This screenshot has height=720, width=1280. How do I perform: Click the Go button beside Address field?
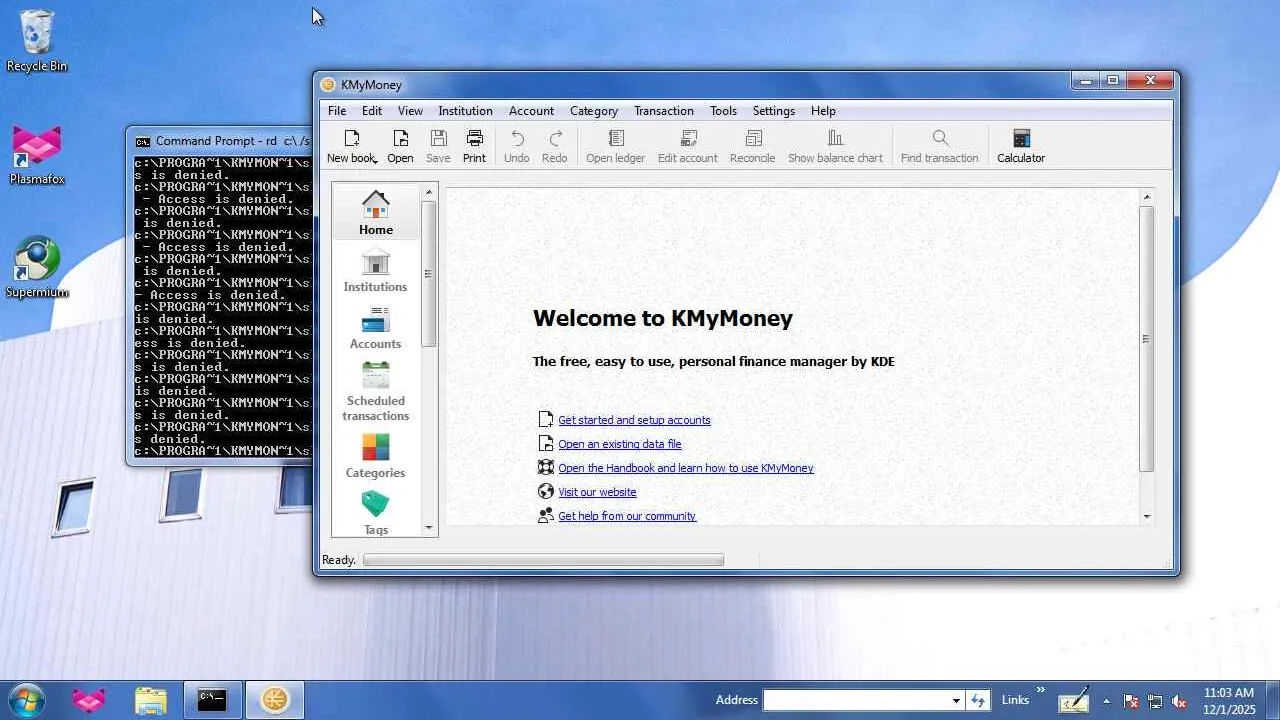coord(978,700)
